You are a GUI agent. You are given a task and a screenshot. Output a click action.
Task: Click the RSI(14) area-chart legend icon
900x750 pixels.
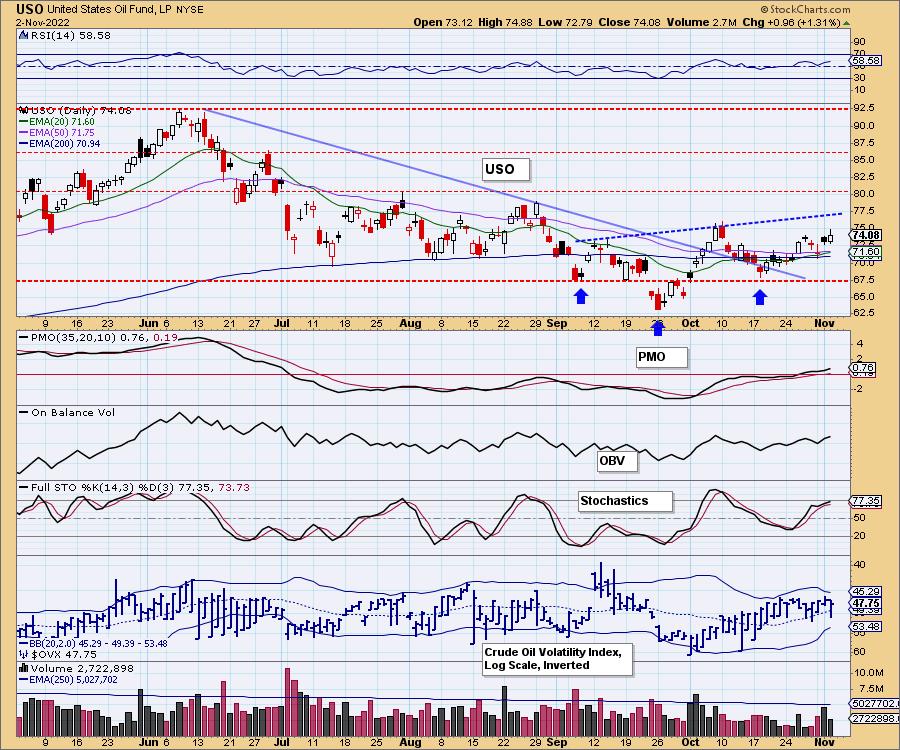23,36
